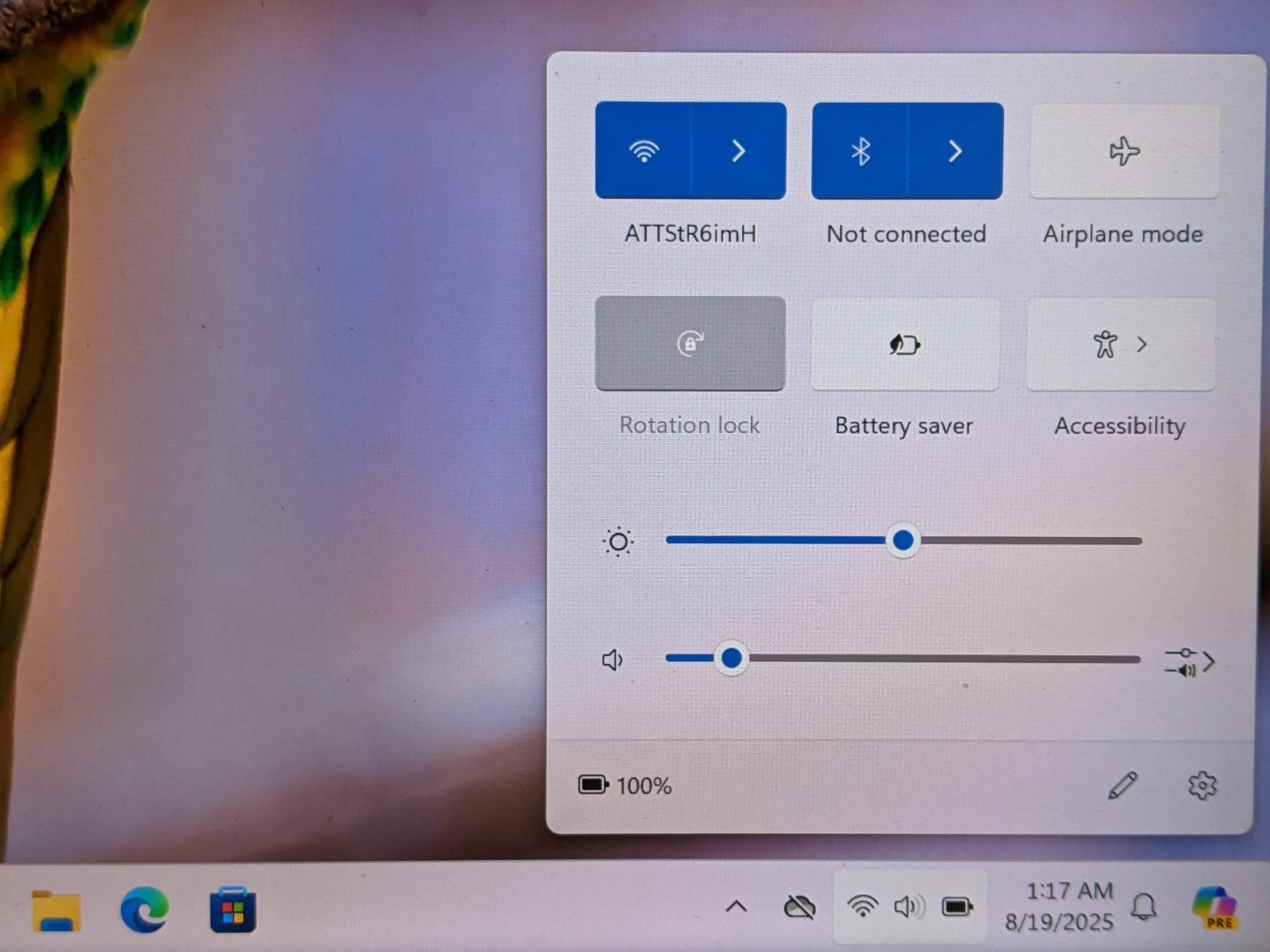1270x952 pixels.
Task: Expand the Bluetooth devices chevron
Action: (956, 151)
